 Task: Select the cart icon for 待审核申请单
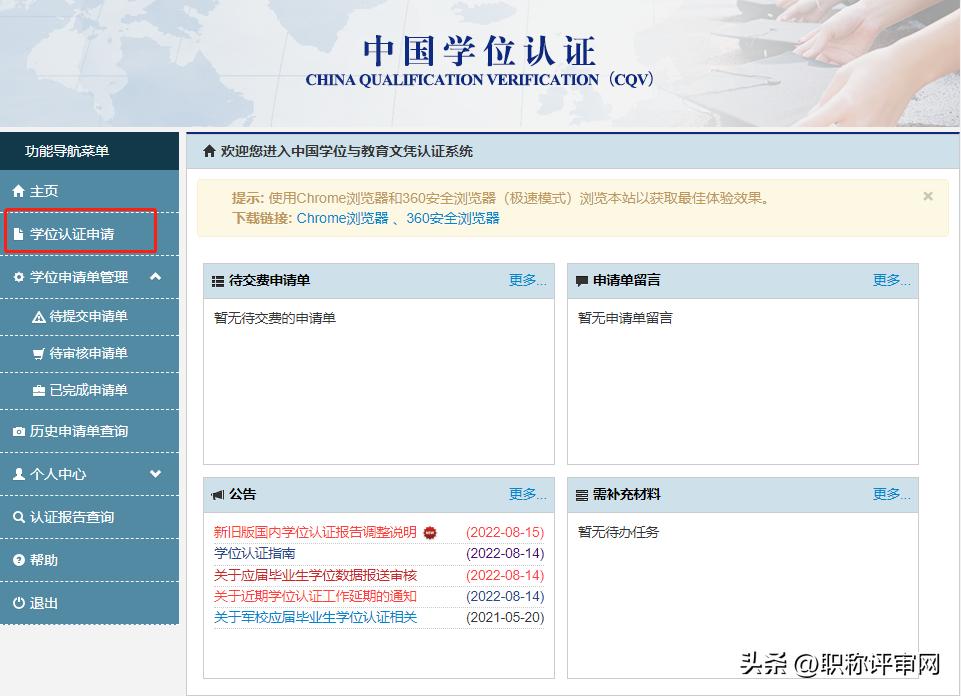38,353
